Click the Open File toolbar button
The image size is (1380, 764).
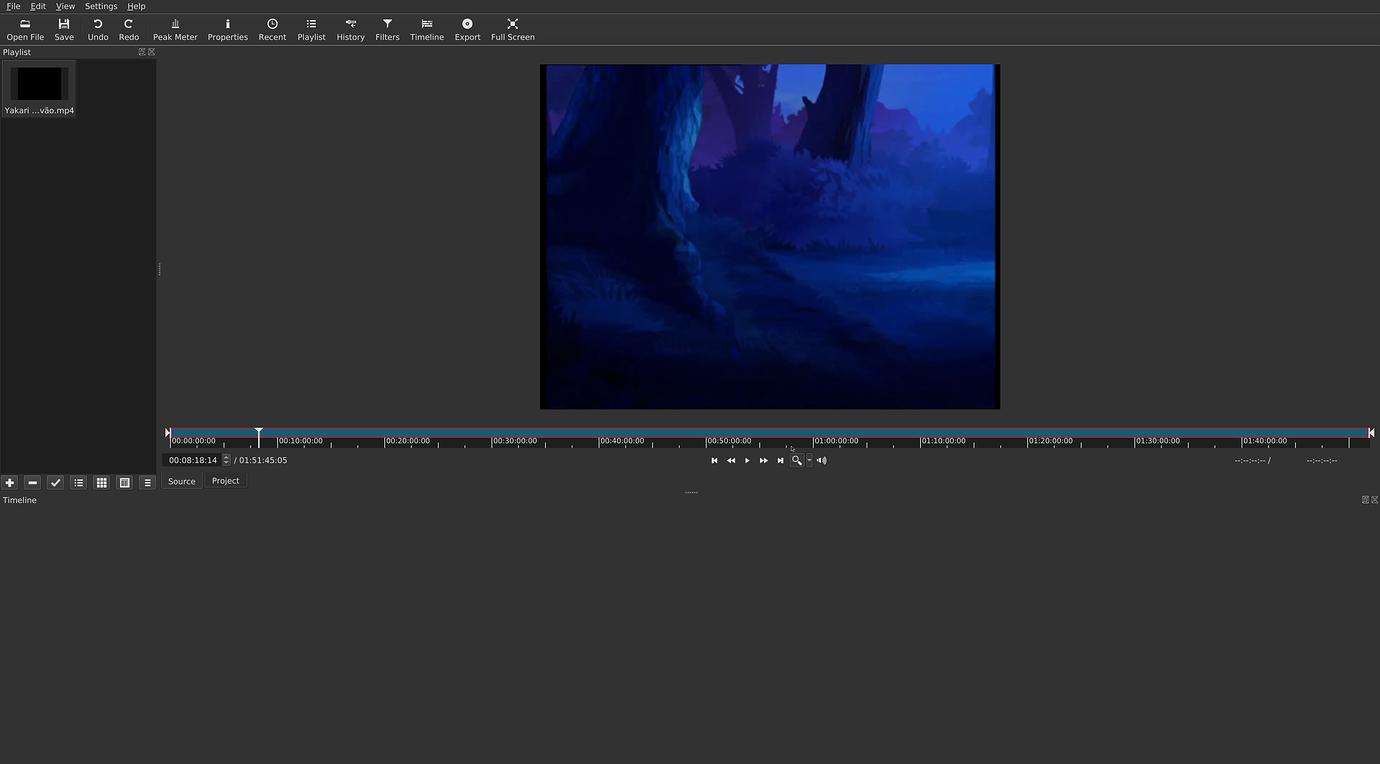[25, 29]
